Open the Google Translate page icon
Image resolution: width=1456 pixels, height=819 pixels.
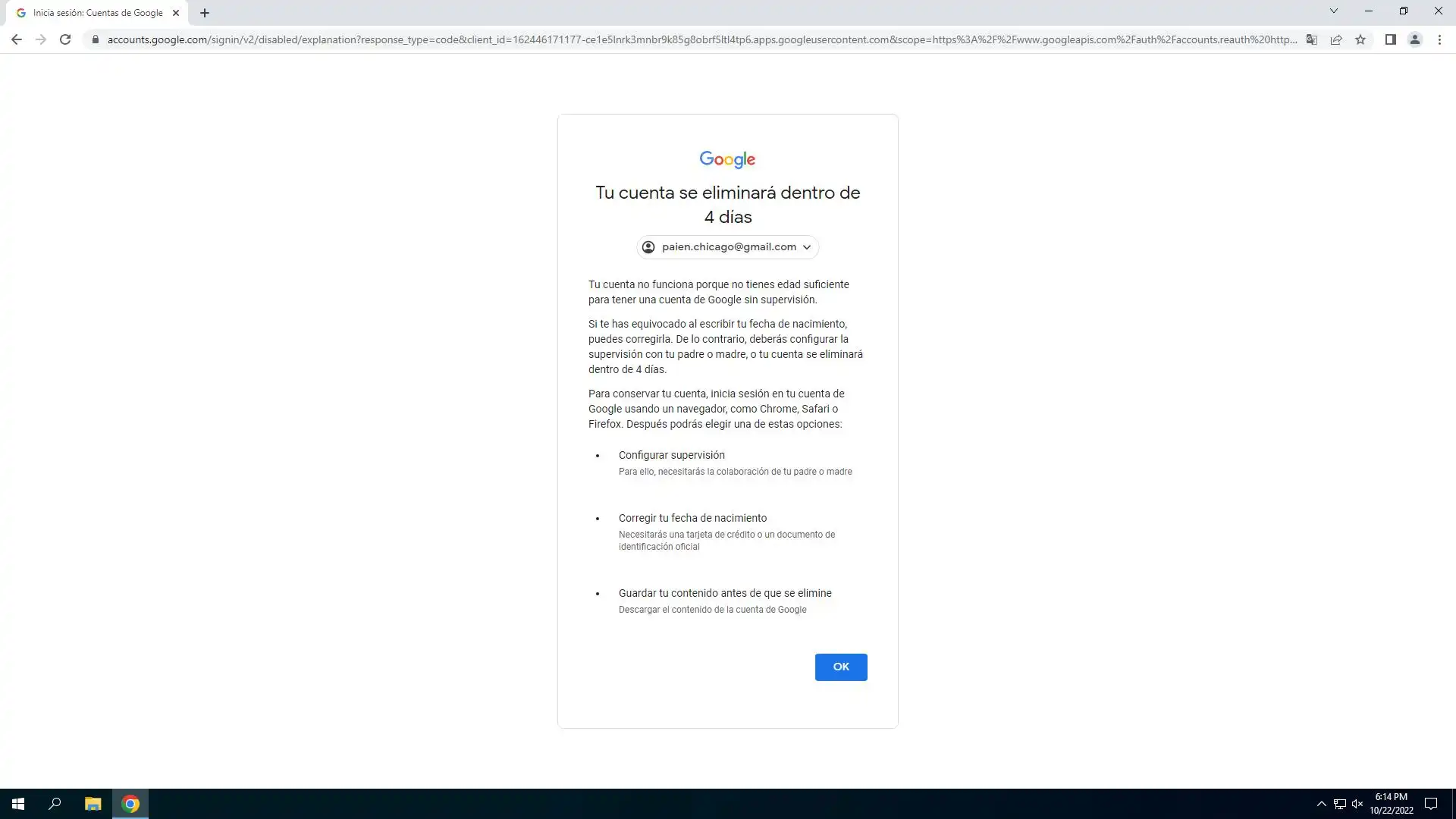point(1311,39)
